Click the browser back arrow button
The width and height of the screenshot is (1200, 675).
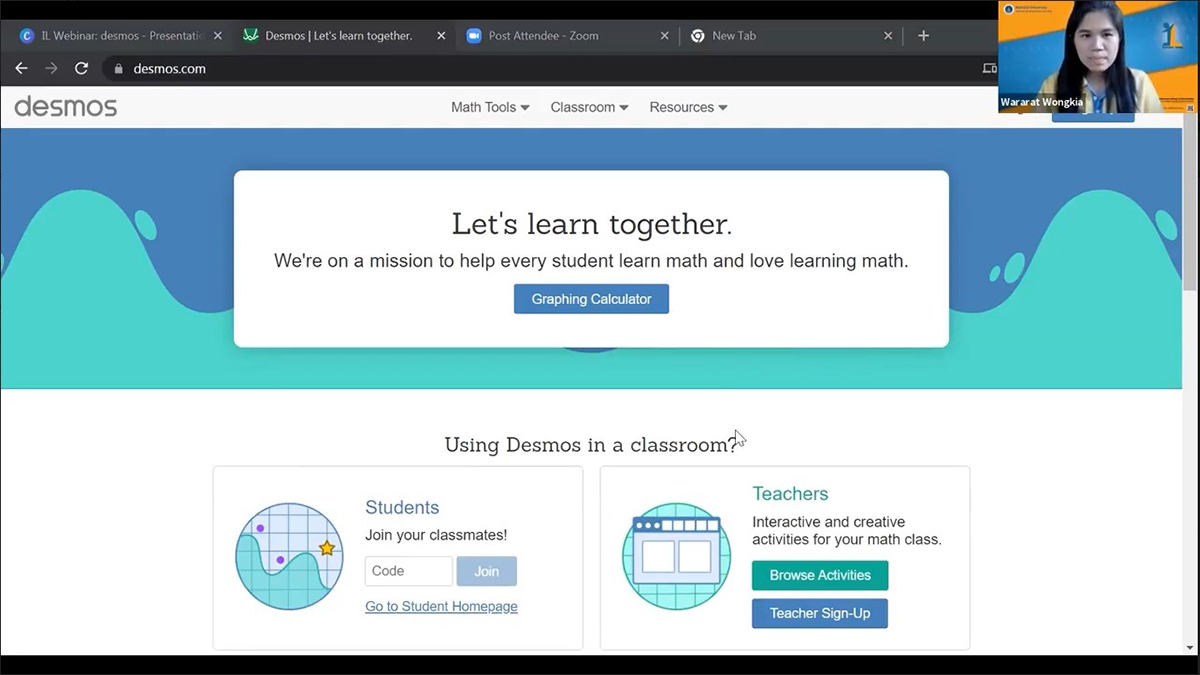click(x=21, y=69)
